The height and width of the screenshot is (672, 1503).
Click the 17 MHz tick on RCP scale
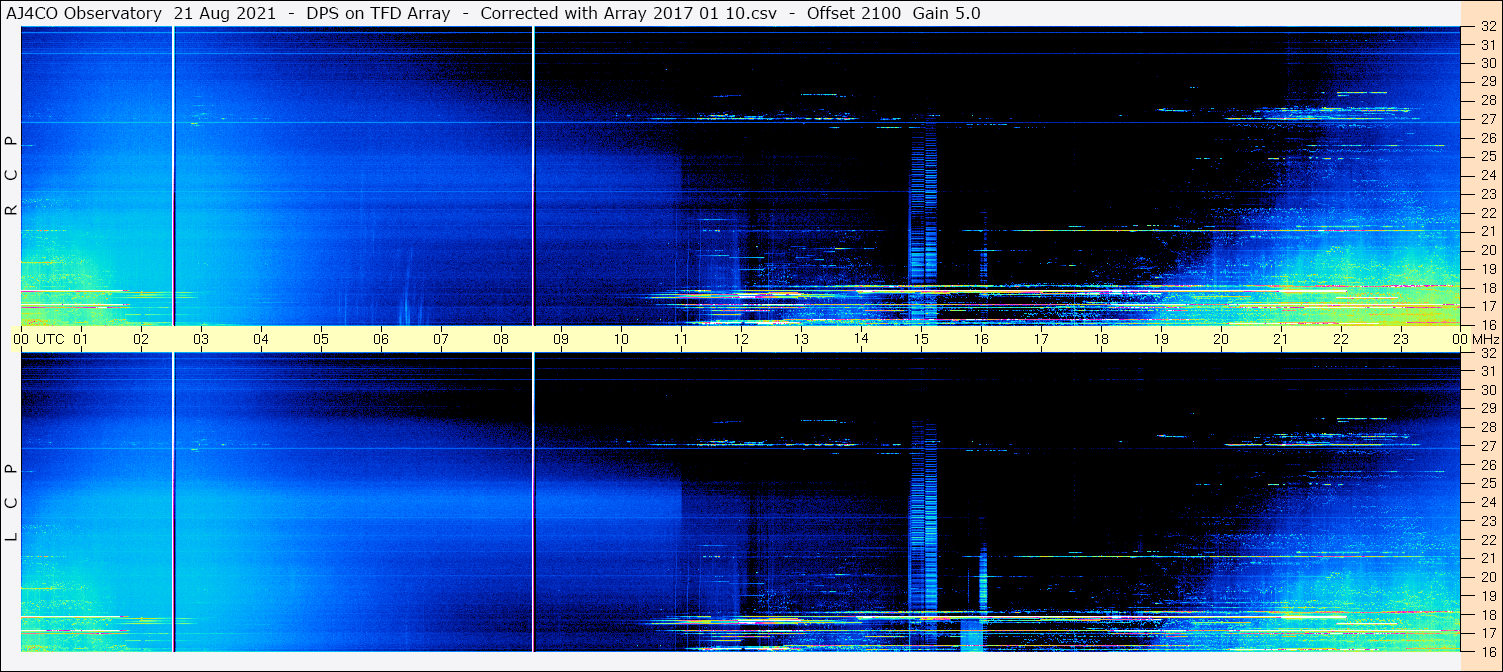(1487, 306)
